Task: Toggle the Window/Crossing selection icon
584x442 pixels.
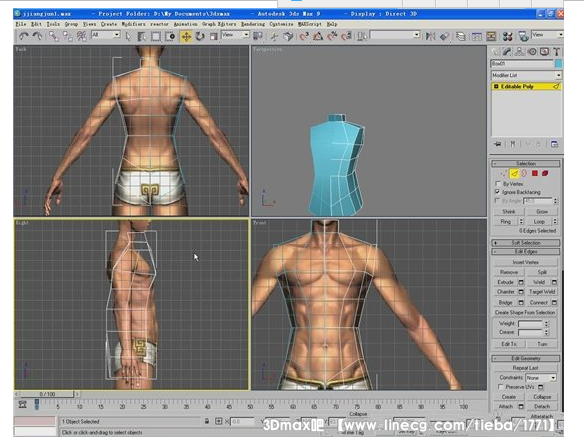Action: pos(170,36)
